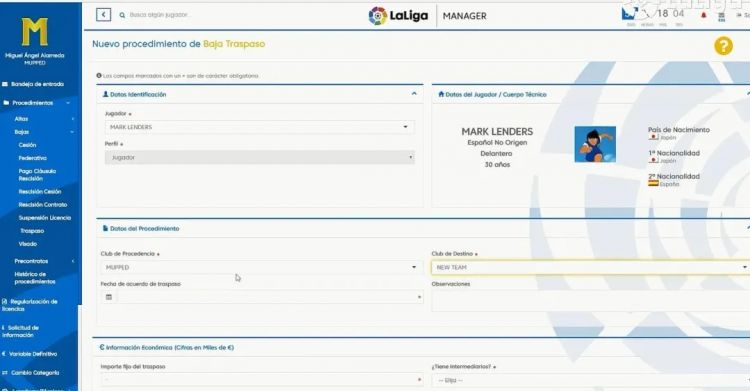Select Traspaso in the Bajas submenu
This screenshot has height=391, width=750.
point(32,231)
